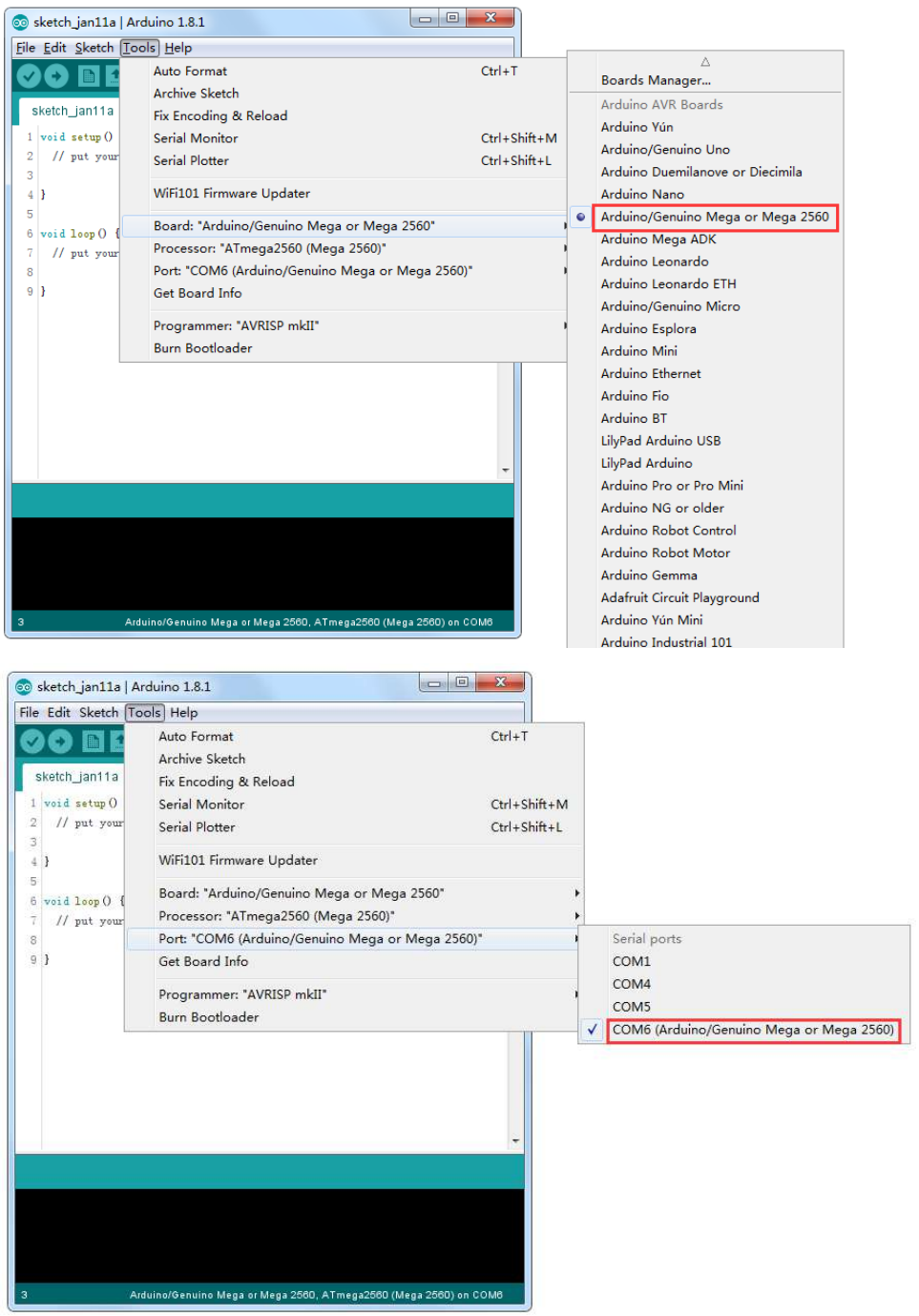Click Upload arrow icon in lower Arduino window

pyautogui.click(x=60, y=742)
